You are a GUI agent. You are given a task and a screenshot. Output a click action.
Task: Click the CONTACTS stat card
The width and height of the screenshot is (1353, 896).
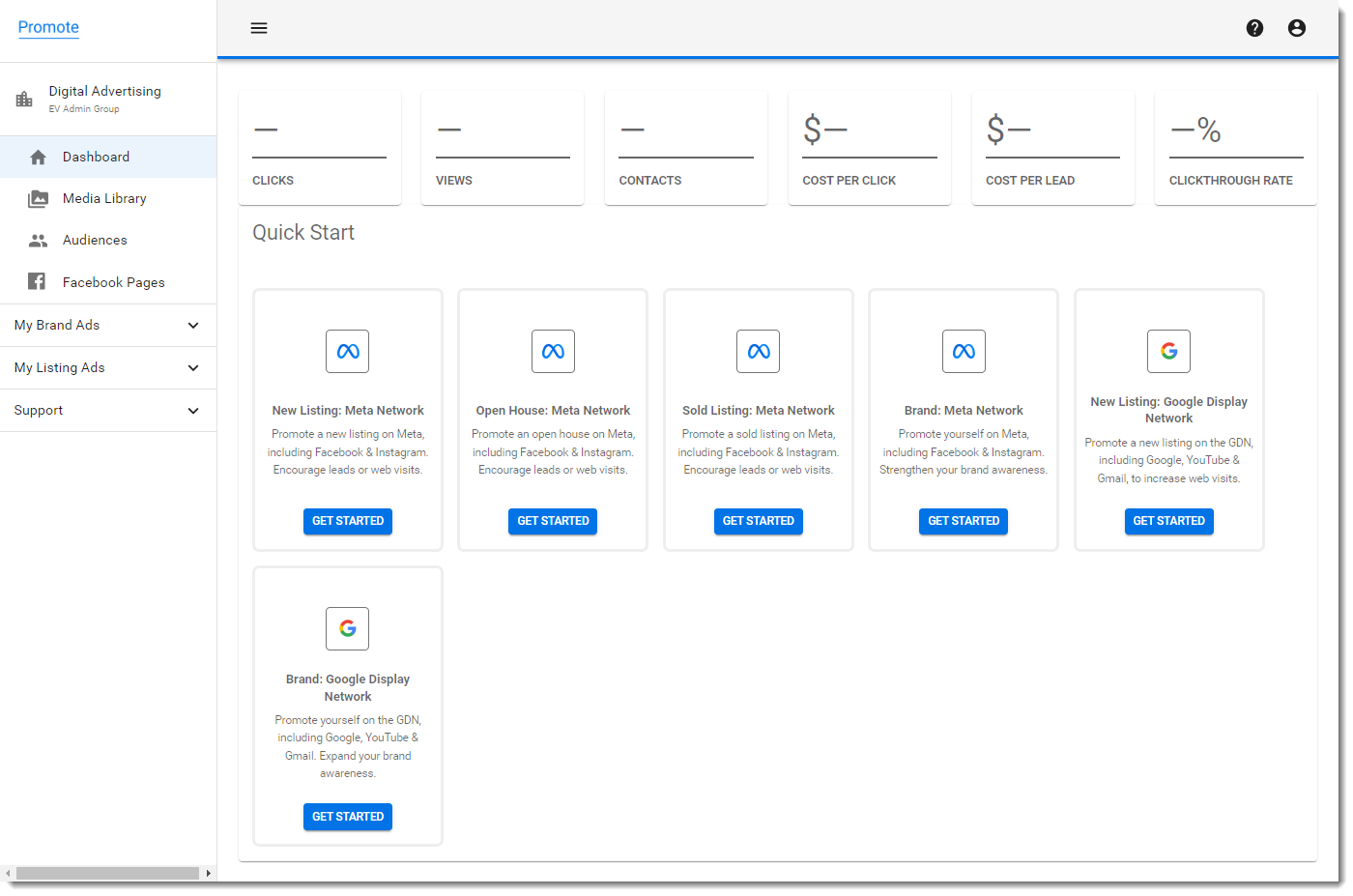(686, 148)
